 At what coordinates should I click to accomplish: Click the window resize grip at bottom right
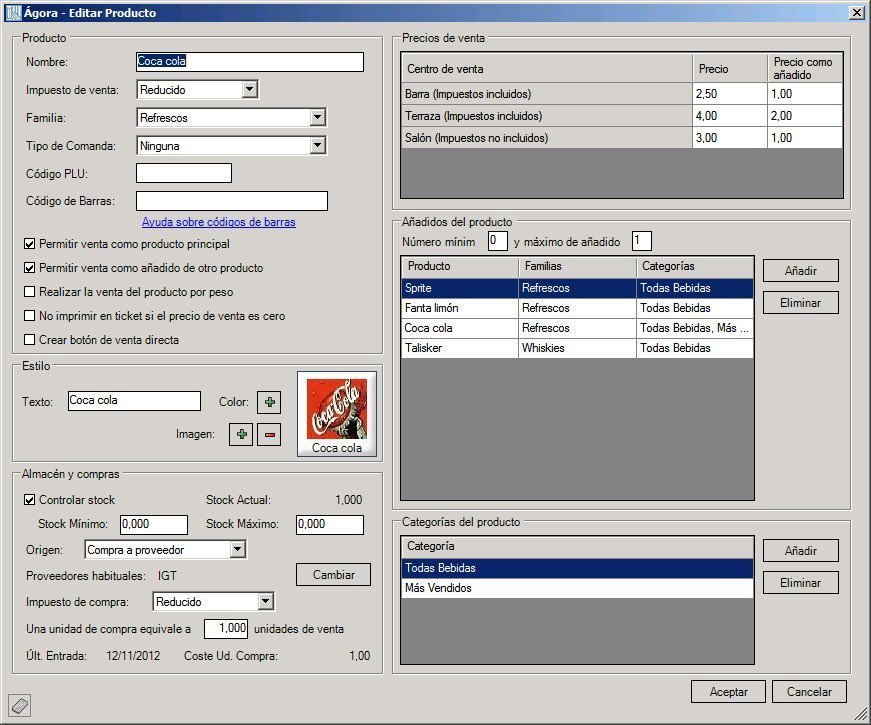click(861, 714)
